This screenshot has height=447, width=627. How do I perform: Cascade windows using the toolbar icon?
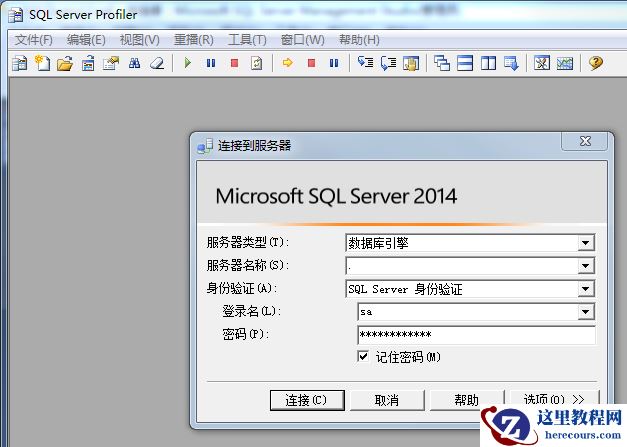point(442,63)
